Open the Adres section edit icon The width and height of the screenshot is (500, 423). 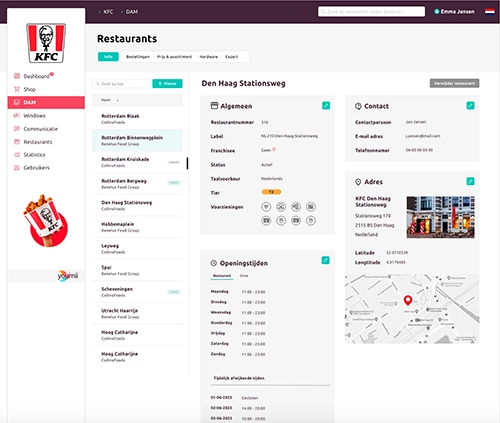(x=470, y=181)
